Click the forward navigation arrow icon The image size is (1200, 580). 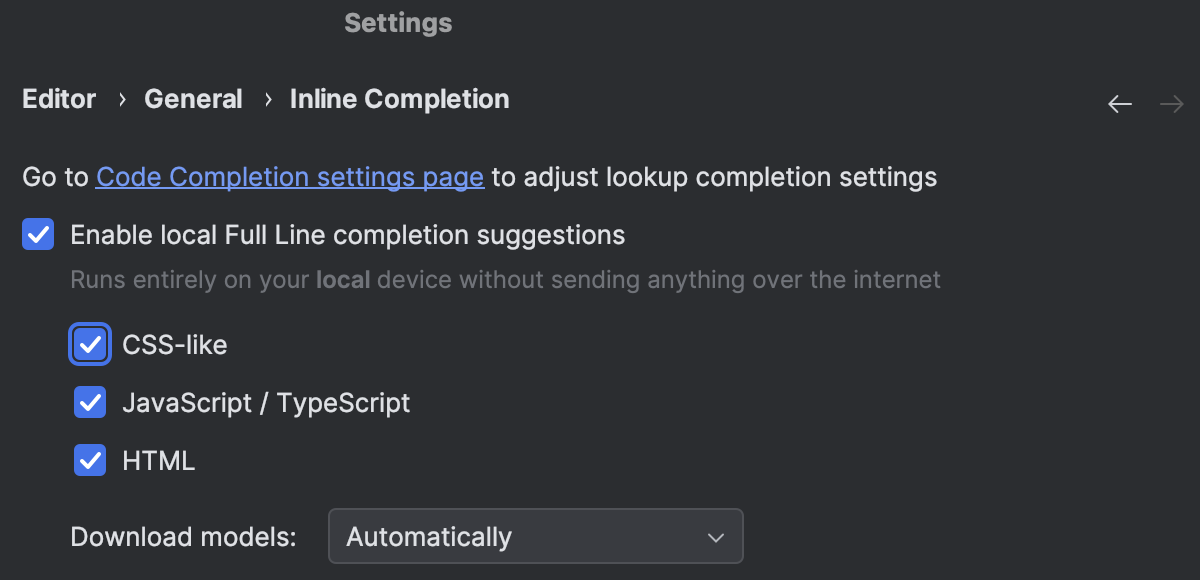pyautogui.click(x=1172, y=103)
